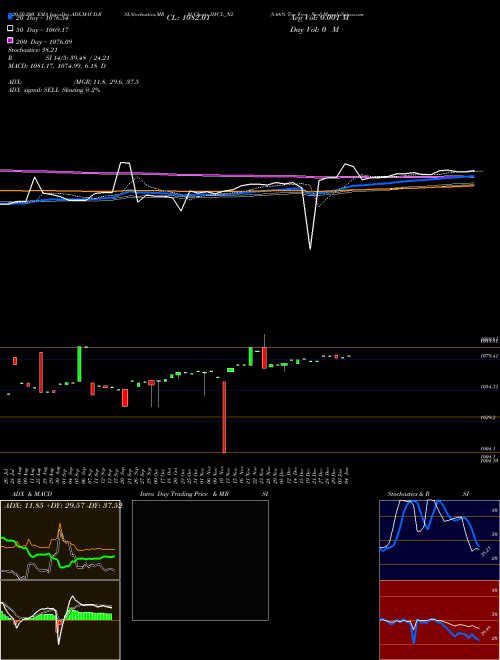
Task: Click the 'Intra Day Trading Price & MR' heading
Action: tap(184, 494)
